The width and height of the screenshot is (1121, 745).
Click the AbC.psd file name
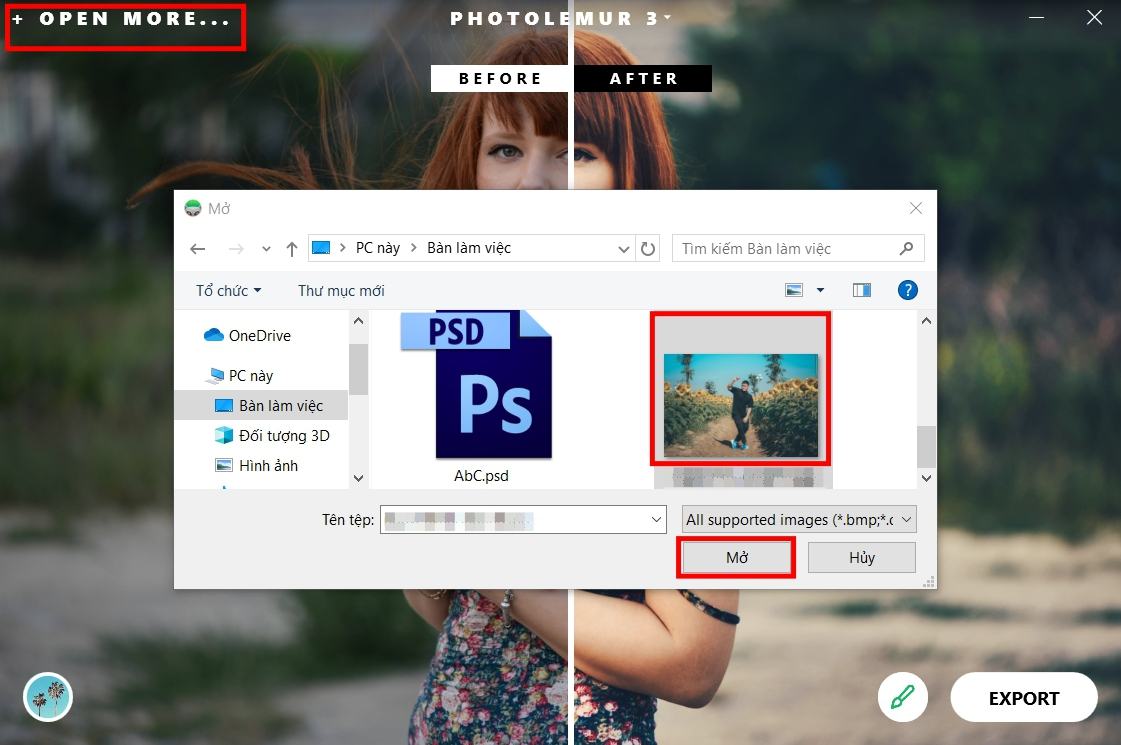[481, 476]
